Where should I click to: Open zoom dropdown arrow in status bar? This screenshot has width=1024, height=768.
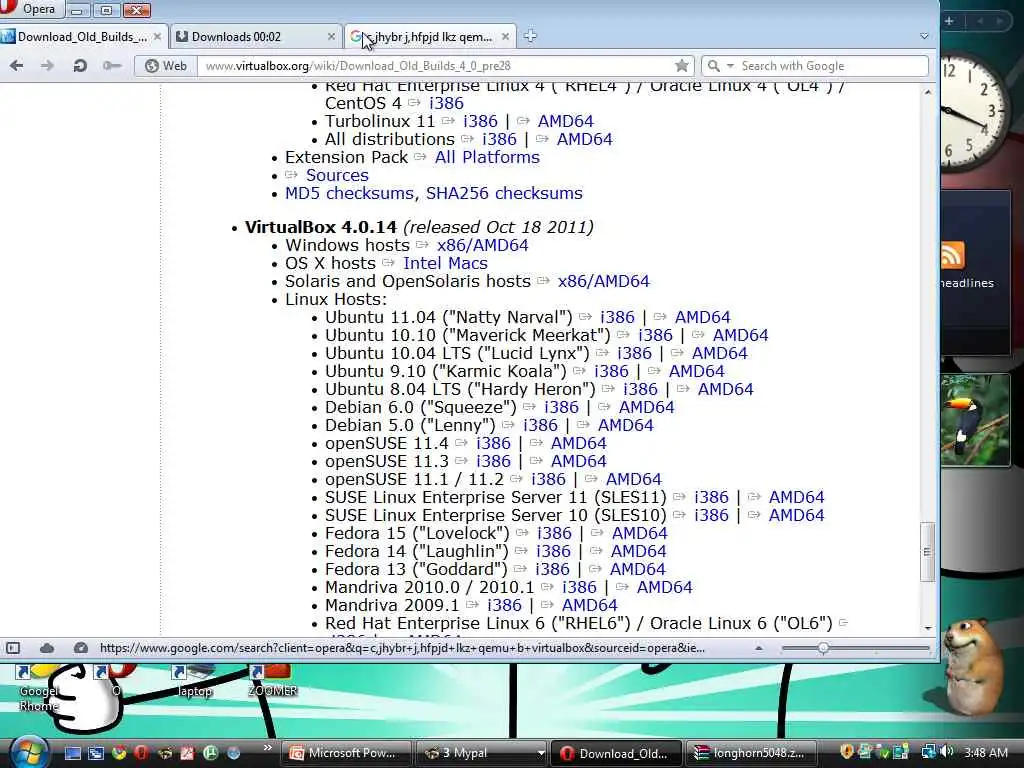click(758, 648)
